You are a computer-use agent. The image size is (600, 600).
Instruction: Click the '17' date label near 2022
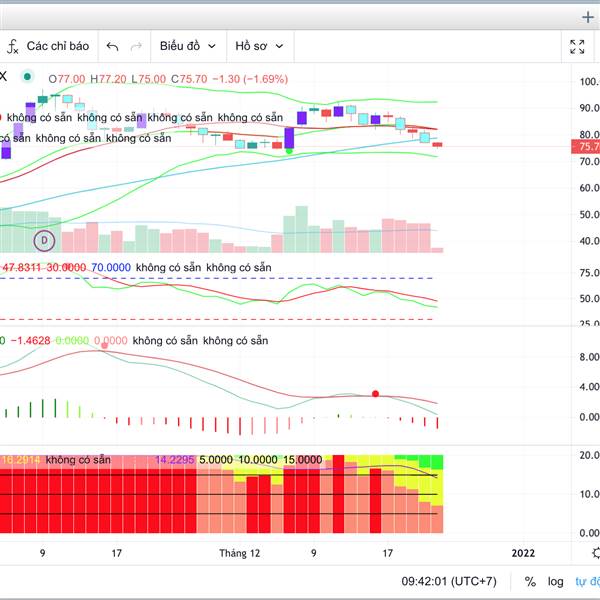point(388,553)
